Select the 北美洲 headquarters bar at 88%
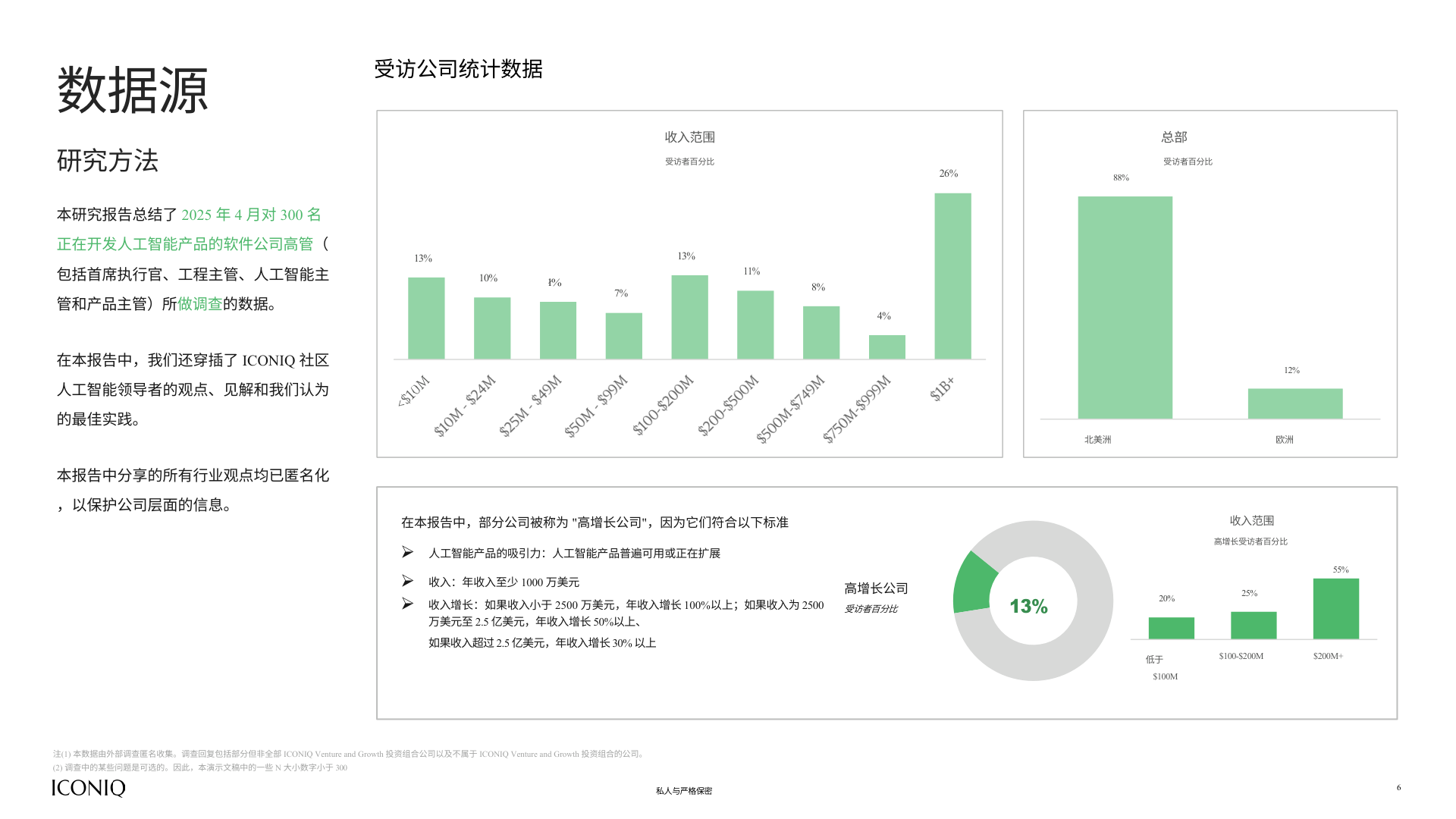This screenshot has width=1456, height=819. (x=1125, y=307)
